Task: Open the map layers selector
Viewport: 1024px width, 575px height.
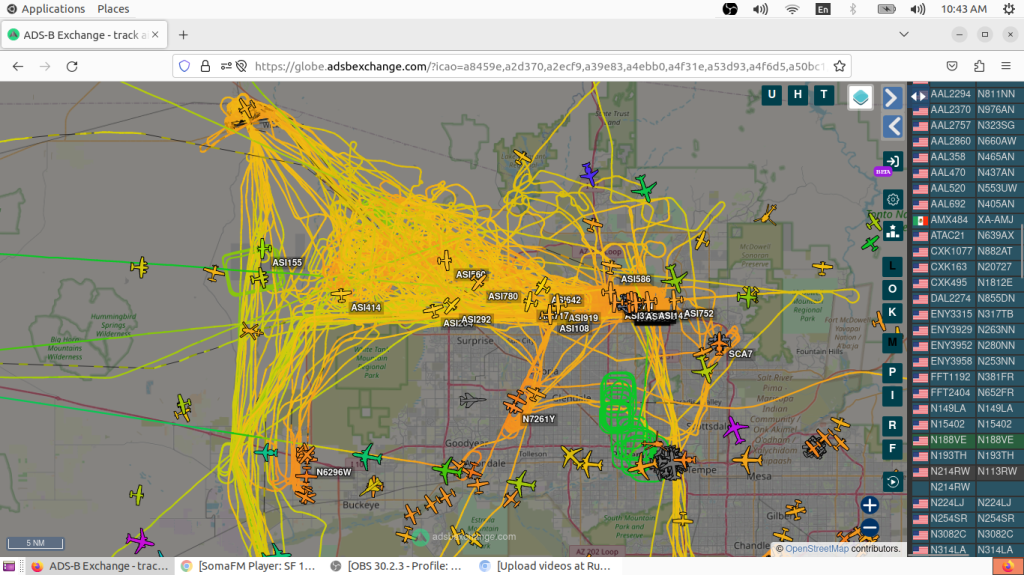Action: click(x=860, y=97)
